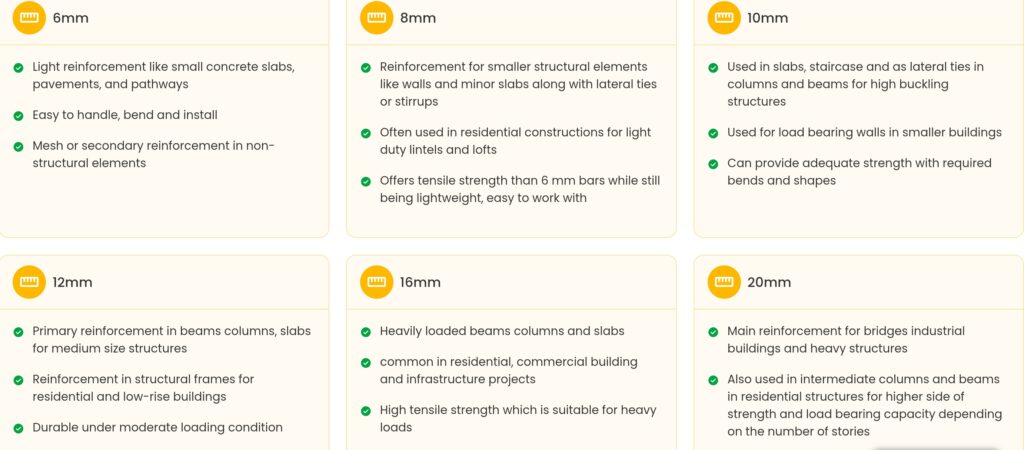
Task: Click the green tick beside "Used for load bearing walls"
Action: point(713,133)
